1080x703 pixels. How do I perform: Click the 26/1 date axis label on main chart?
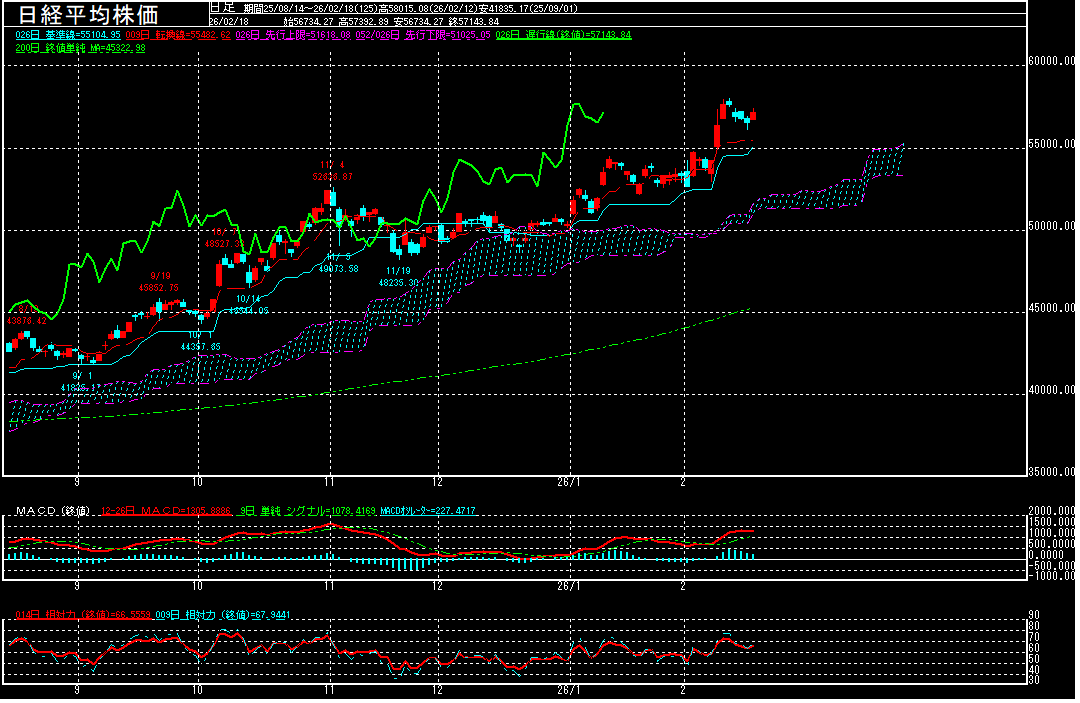click(x=568, y=481)
